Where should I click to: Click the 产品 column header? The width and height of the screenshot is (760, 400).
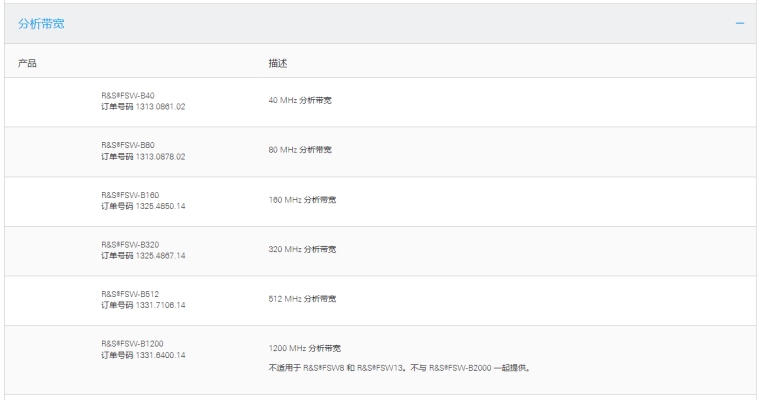pyautogui.click(x=28, y=62)
